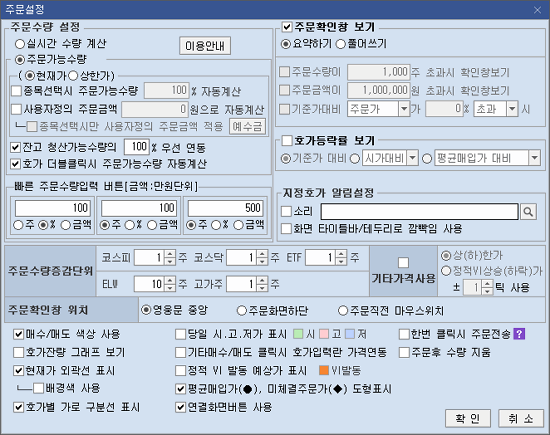Click the sound file path input field
The image size is (550, 435).
click(420, 212)
